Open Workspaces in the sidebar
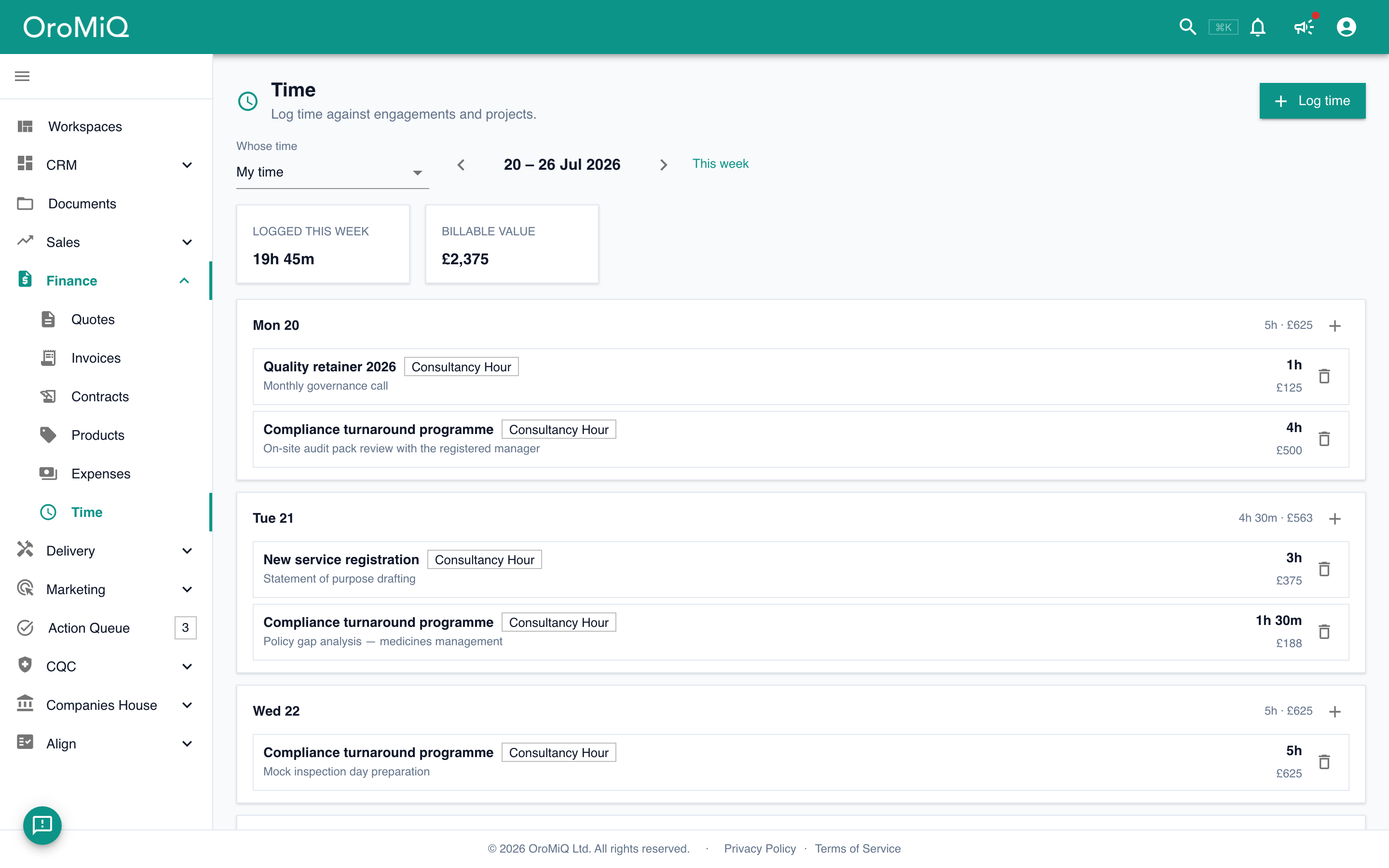Screen dimensions: 1389x868 [x=106, y=126]
